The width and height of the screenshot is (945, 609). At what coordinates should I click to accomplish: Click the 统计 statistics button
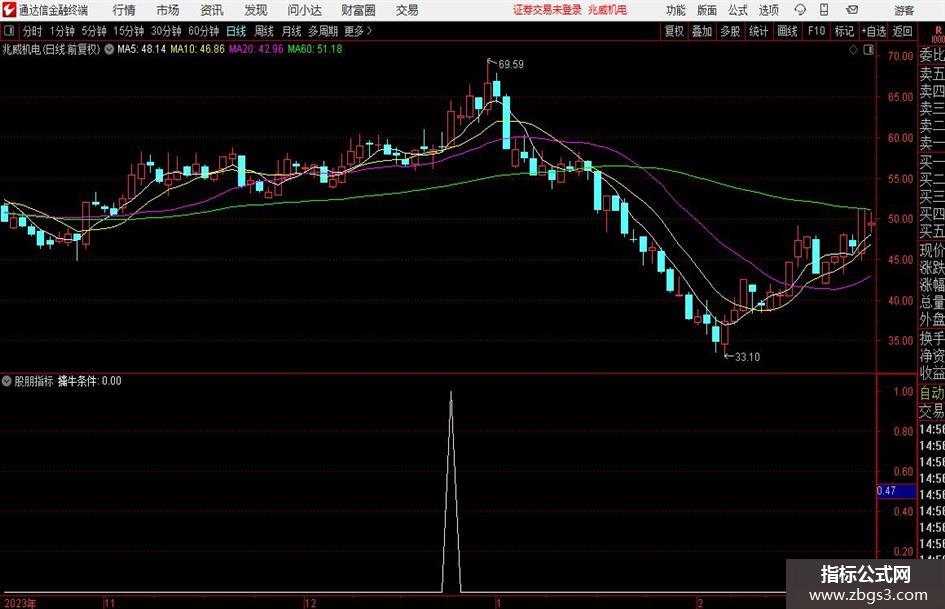tap(758, 31)
